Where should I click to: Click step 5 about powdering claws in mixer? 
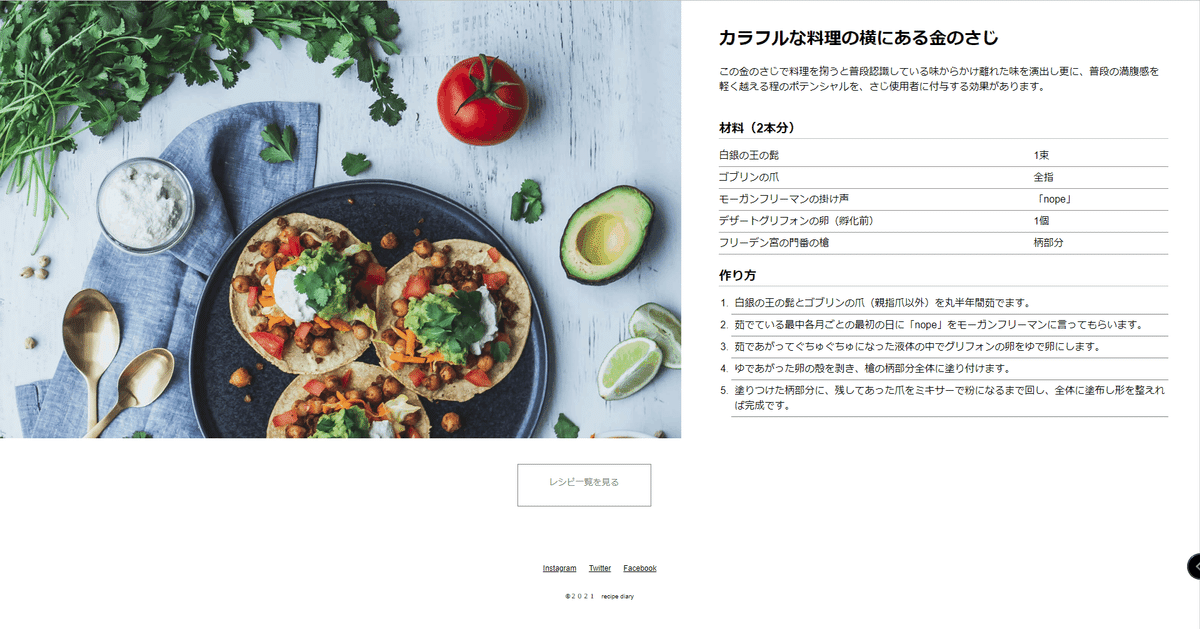(x=943, y=398)
